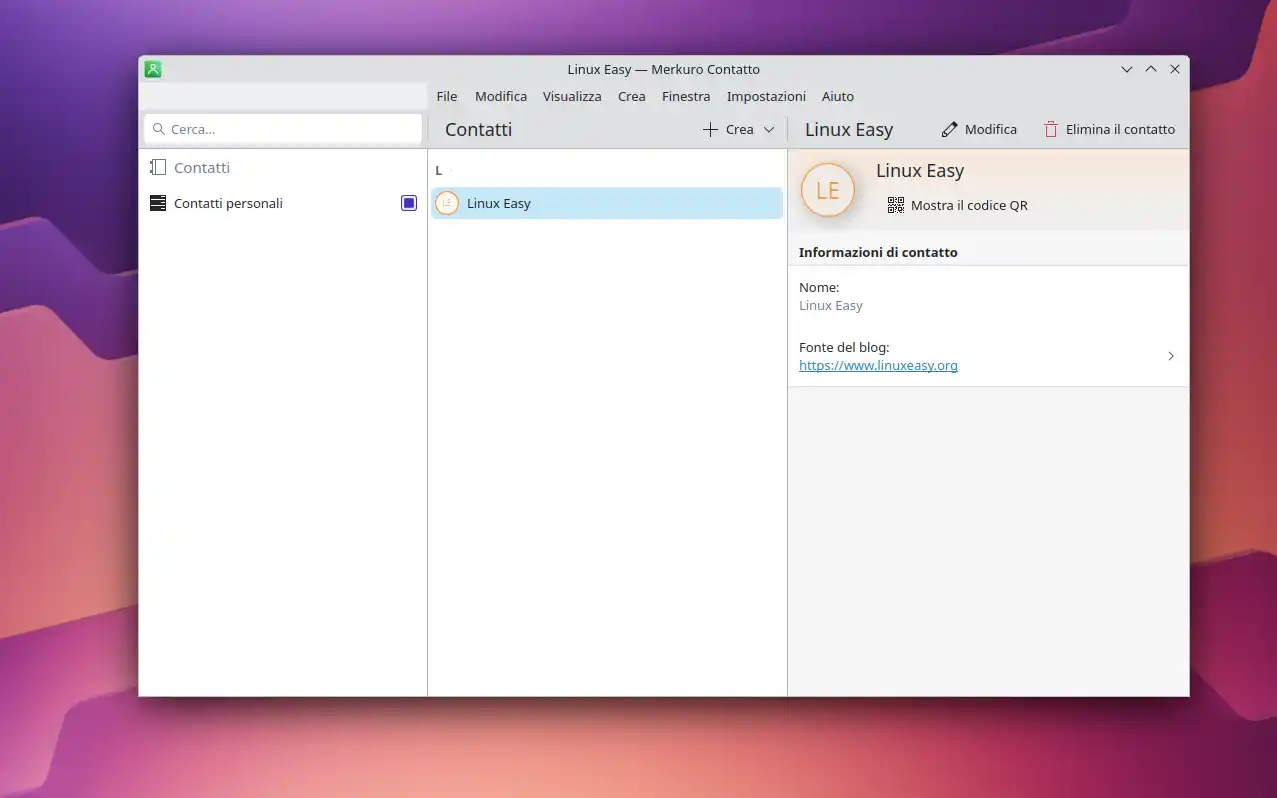Toggle the Contatti personali checkbox
This screenshot has width=1277, height=798.
click(409, 203)
